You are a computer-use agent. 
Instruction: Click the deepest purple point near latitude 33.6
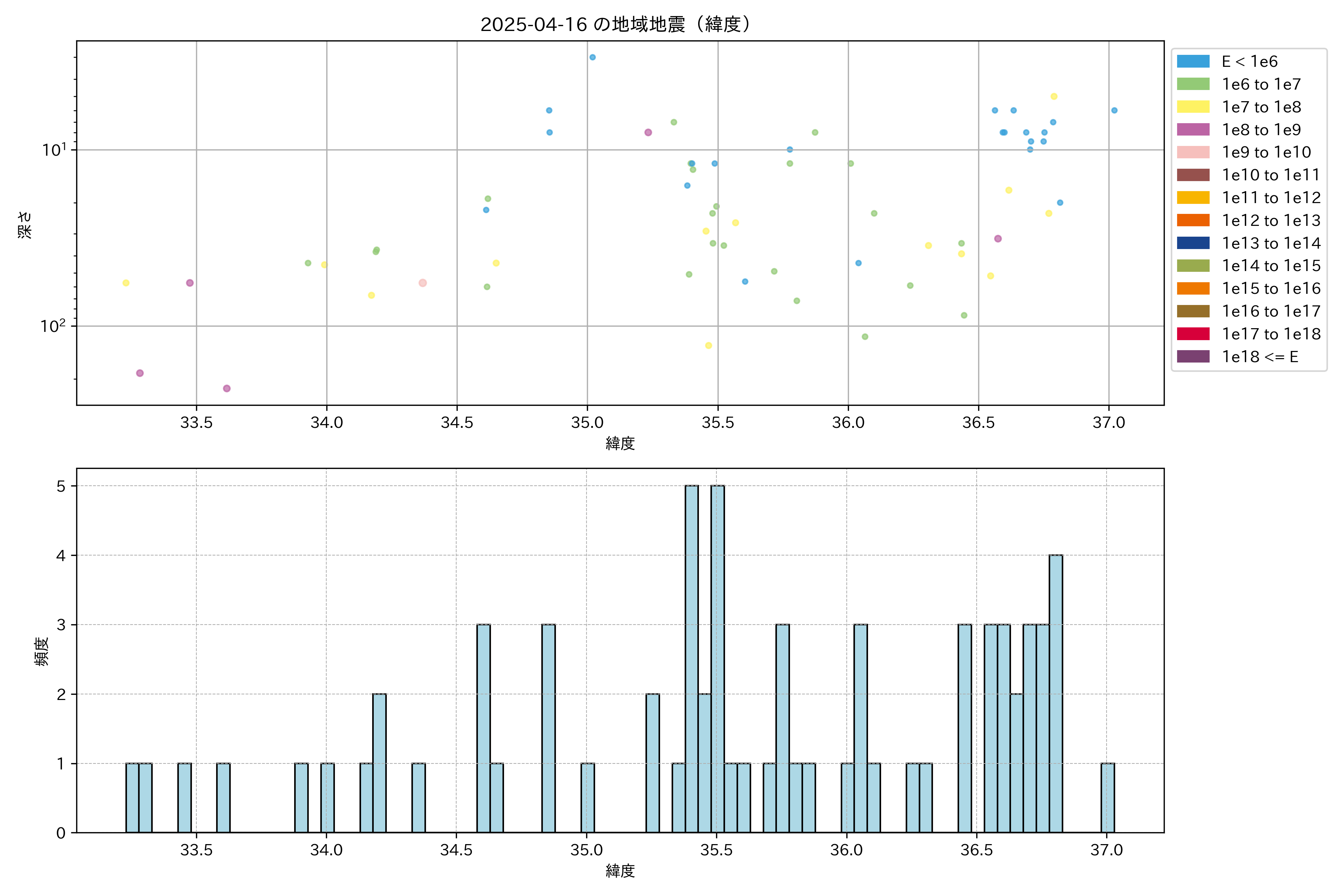coord(226,389)
